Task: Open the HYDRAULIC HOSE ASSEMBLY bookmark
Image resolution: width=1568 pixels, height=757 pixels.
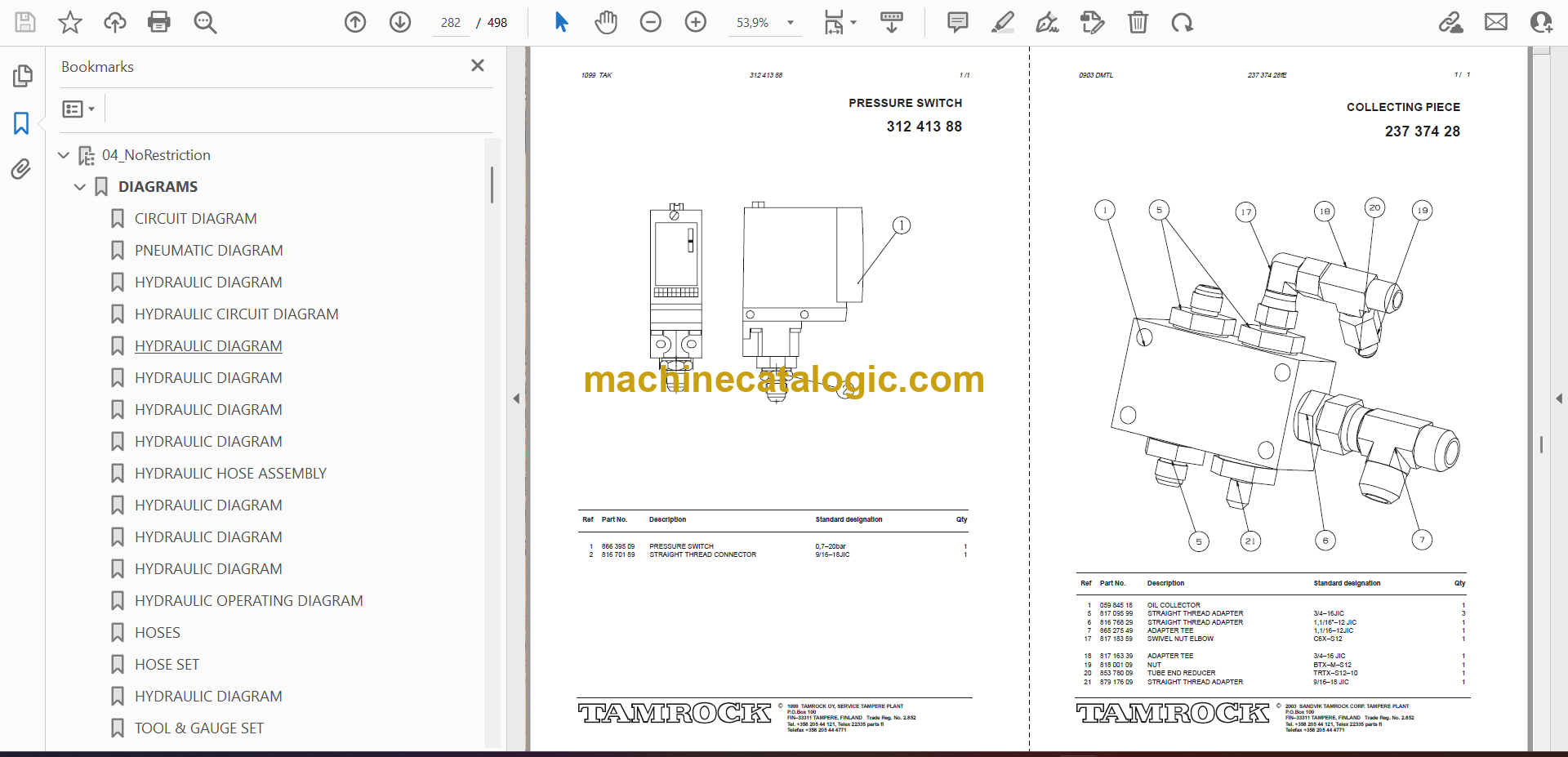Action: coord(230,474)
